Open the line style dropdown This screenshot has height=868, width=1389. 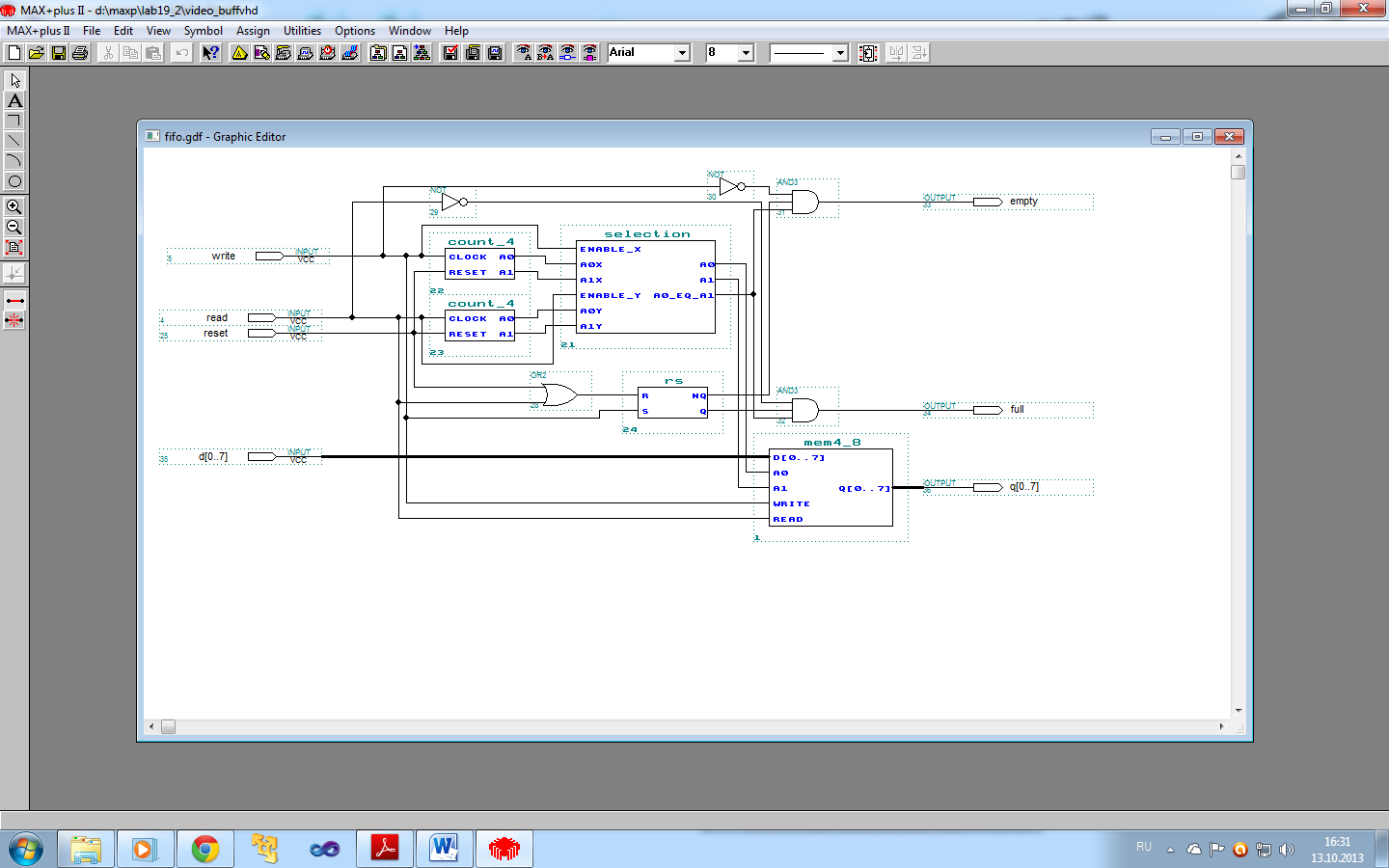[840, 53]
